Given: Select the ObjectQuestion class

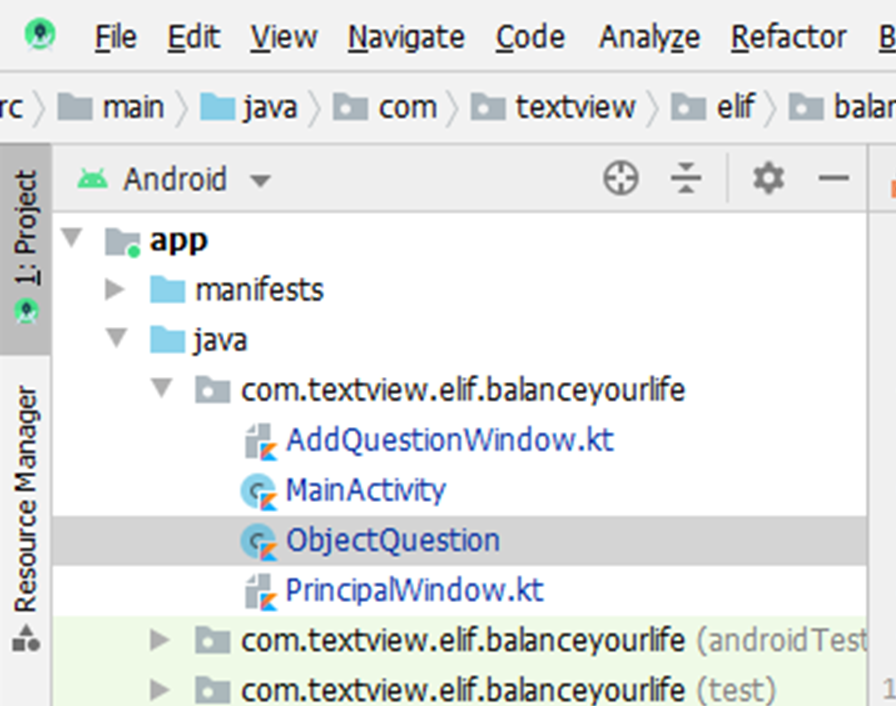Looking at the screenshot, I should click(x=459, y=540).
